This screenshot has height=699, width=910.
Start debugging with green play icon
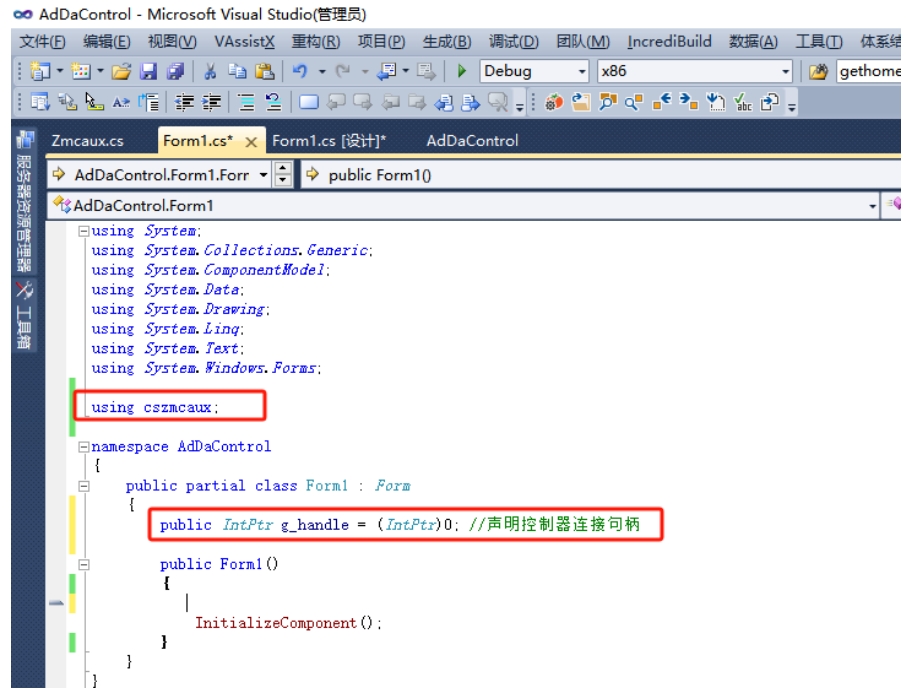tap(462, 71)
